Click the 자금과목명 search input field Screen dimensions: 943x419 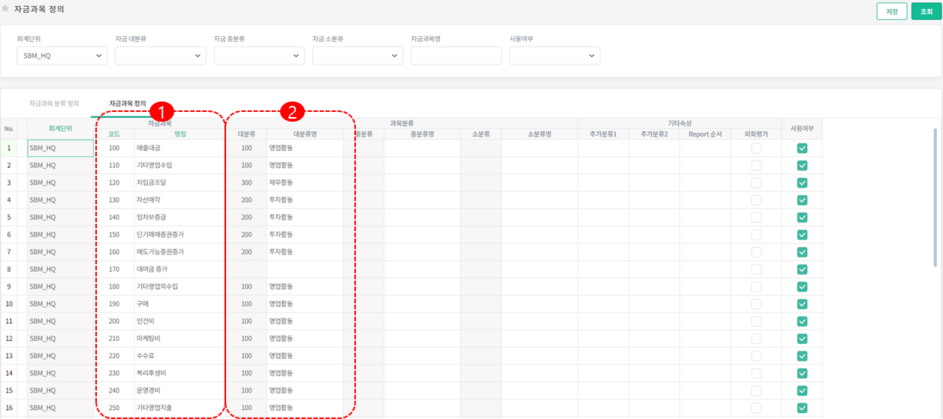coord(455,56)
